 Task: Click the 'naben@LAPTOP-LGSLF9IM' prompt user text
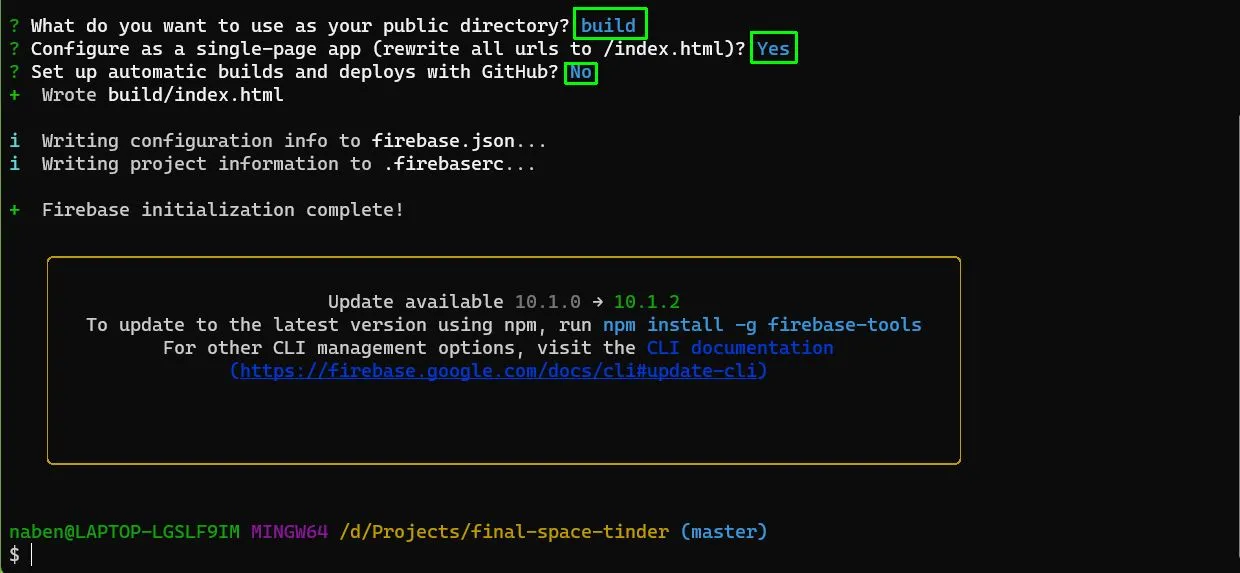[124, 532]
